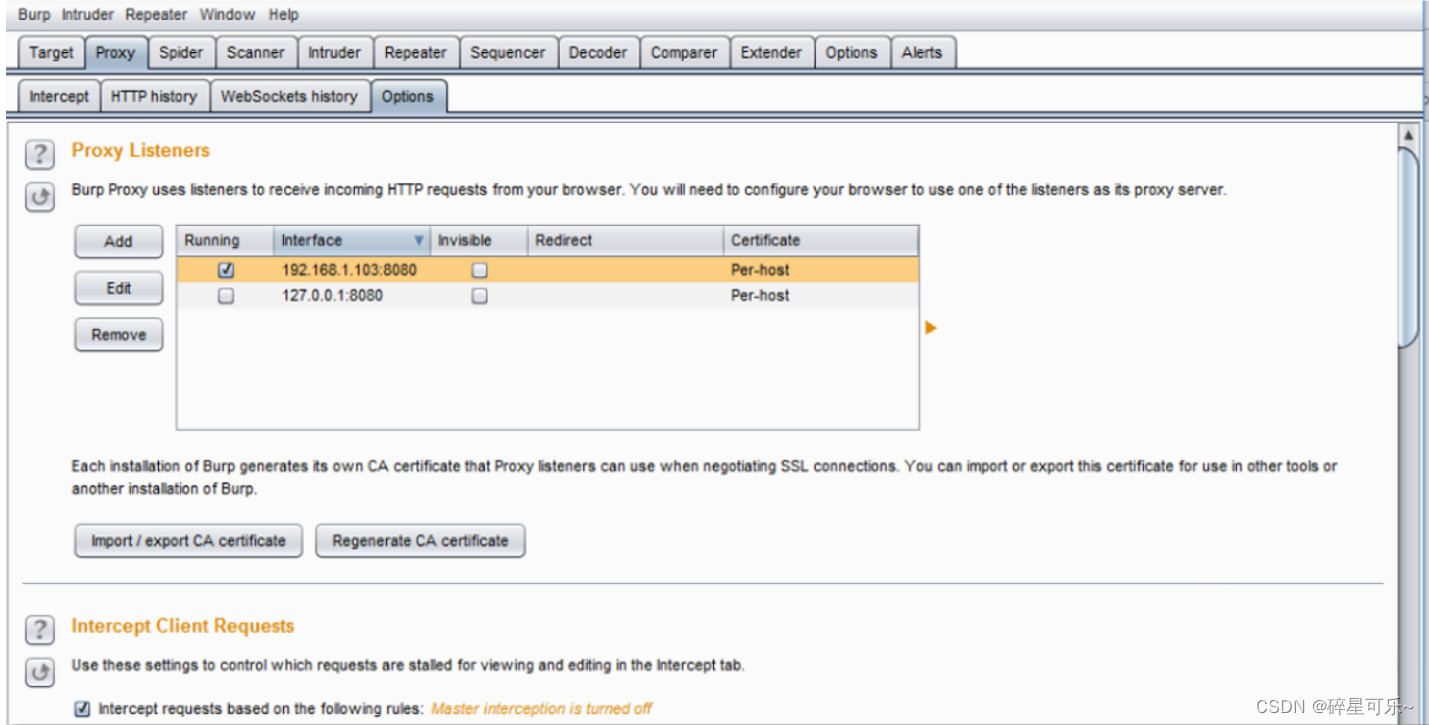Restore defaults for Proxy Listeners section
The width and height of the screenshot is (1429, 725).
point(39,198)
